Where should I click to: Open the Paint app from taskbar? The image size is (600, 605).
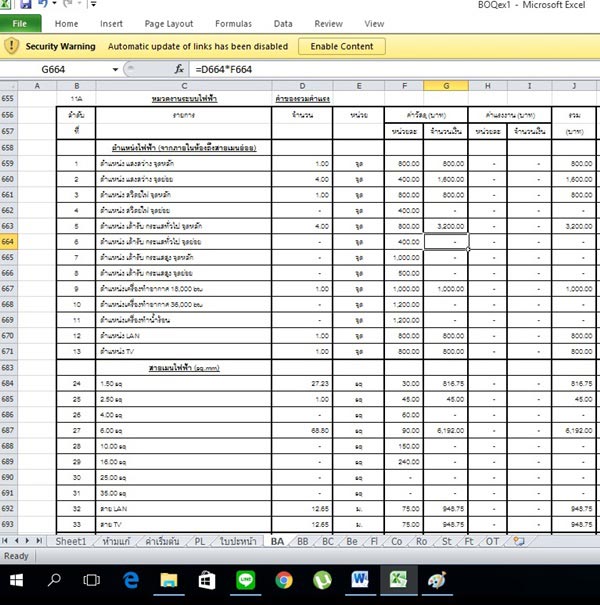pos(437,580)
